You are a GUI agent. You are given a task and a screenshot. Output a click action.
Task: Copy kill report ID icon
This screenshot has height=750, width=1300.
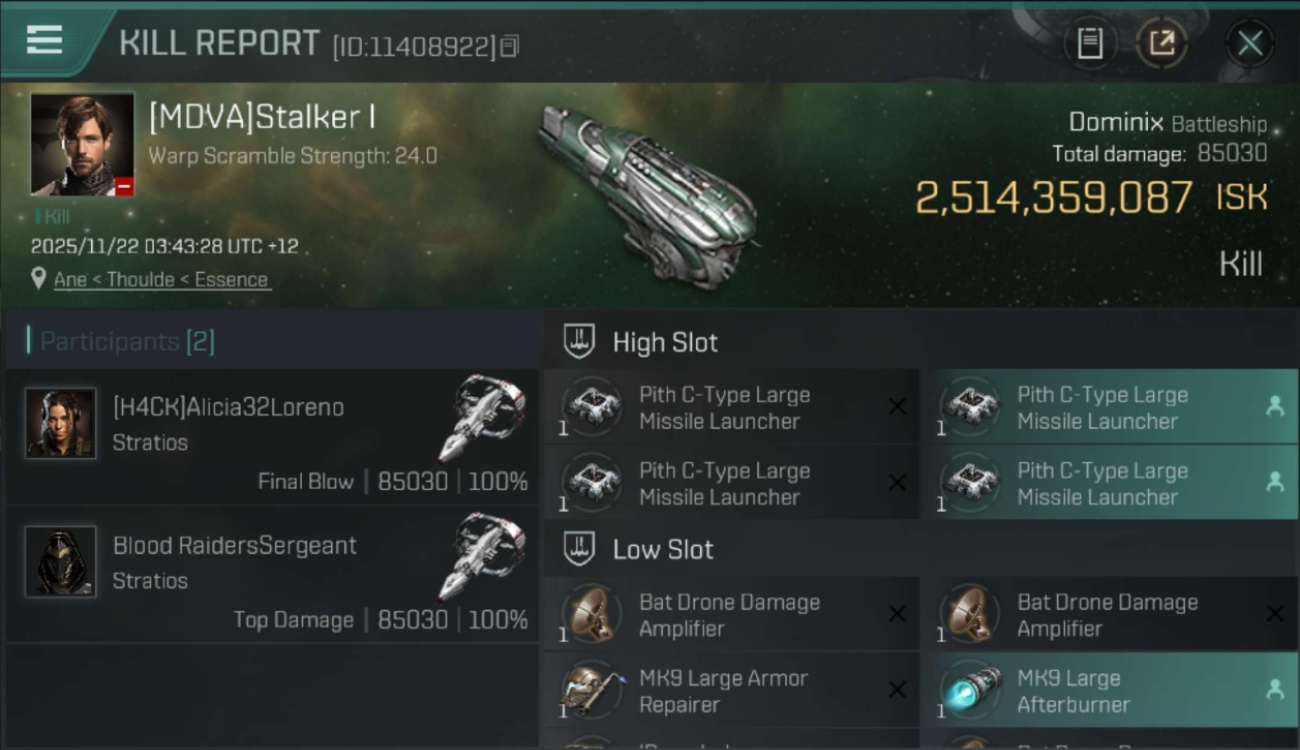[510, 46]
